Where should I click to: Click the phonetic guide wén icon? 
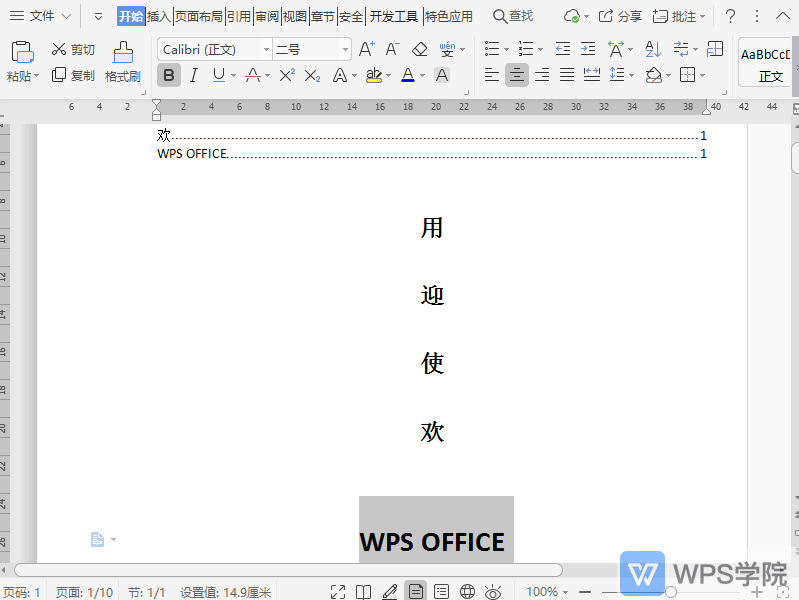click(x=447, y=49)
